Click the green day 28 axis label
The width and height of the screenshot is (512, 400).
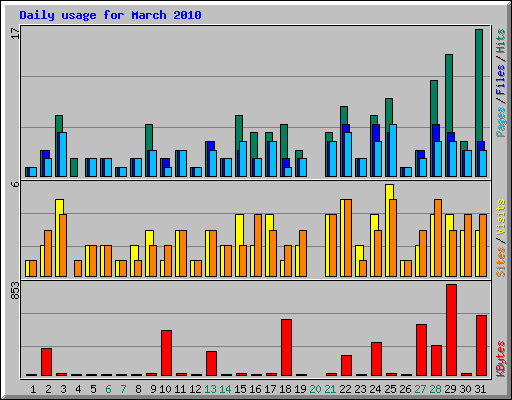tap(435, 389)
